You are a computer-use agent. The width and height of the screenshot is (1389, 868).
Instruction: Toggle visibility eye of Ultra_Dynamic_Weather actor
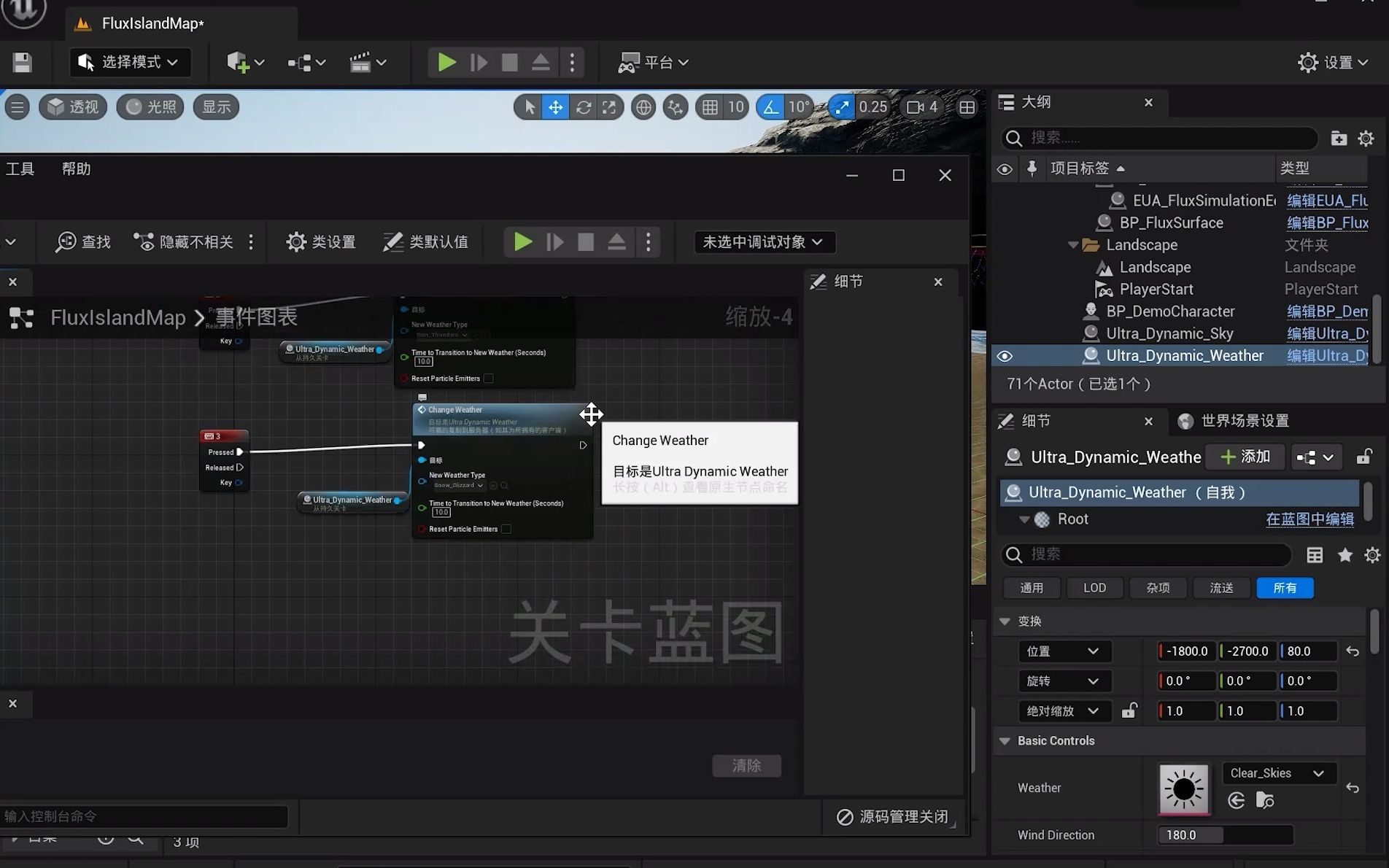click(x=1005, y=356)
